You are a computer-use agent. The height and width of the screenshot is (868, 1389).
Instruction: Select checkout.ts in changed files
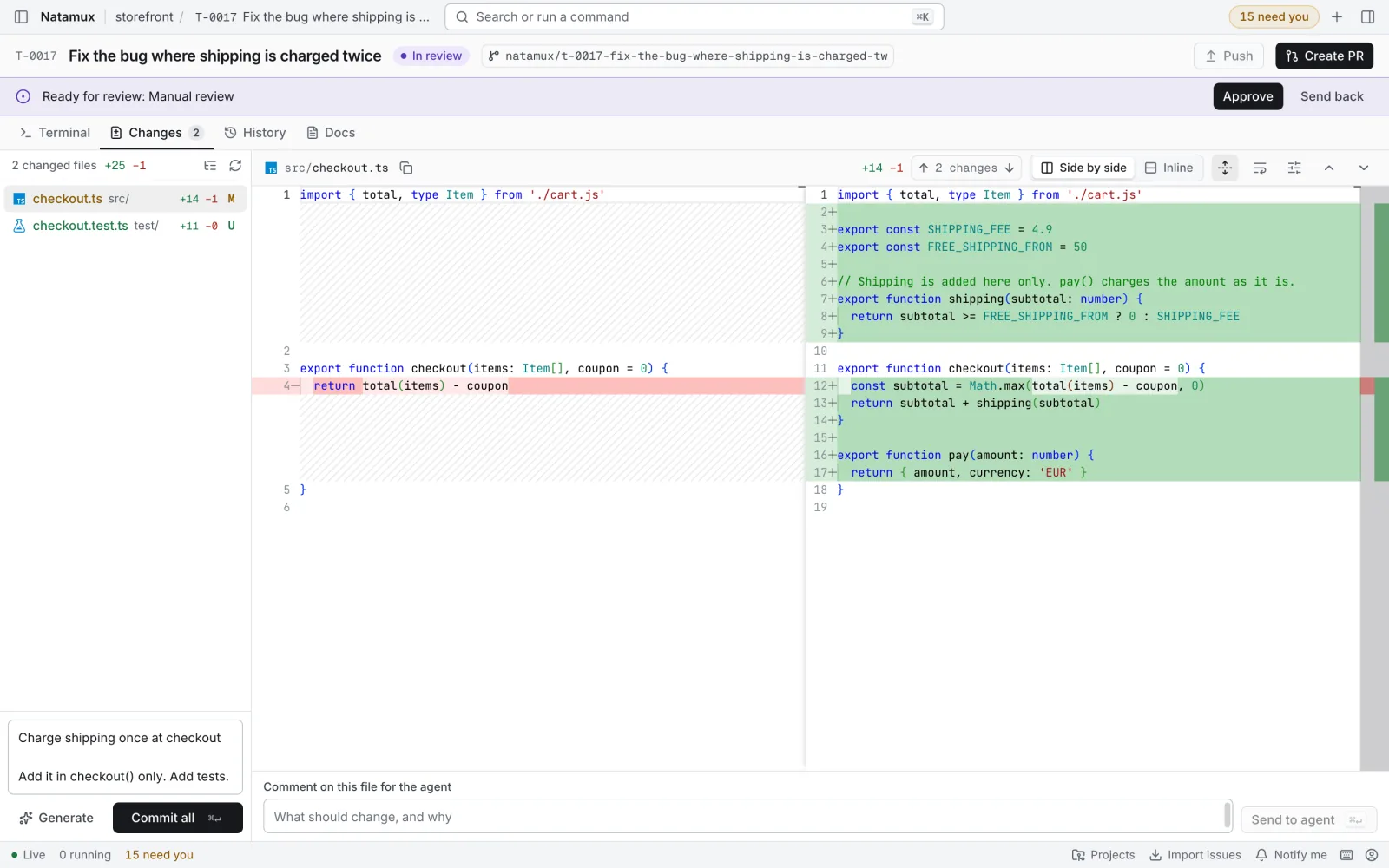(x=125, y=199)
